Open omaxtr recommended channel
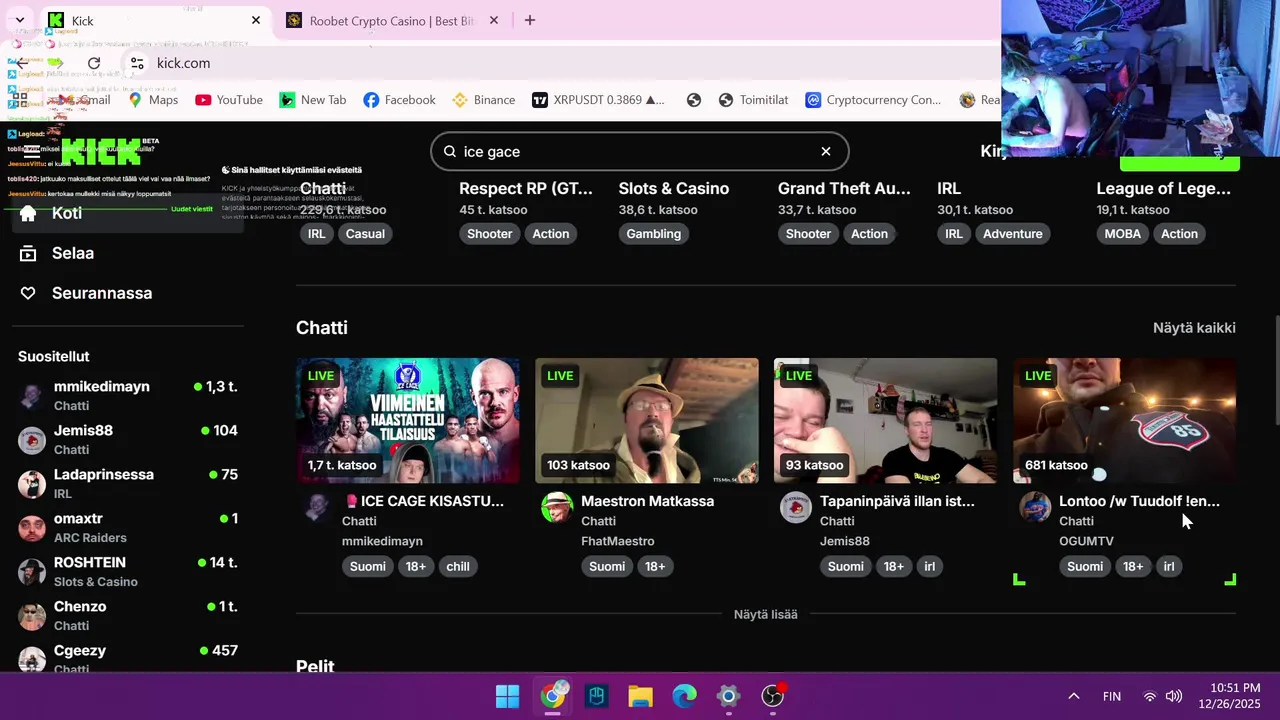Viewport: 1280px width, 720px height. point(128,527)
